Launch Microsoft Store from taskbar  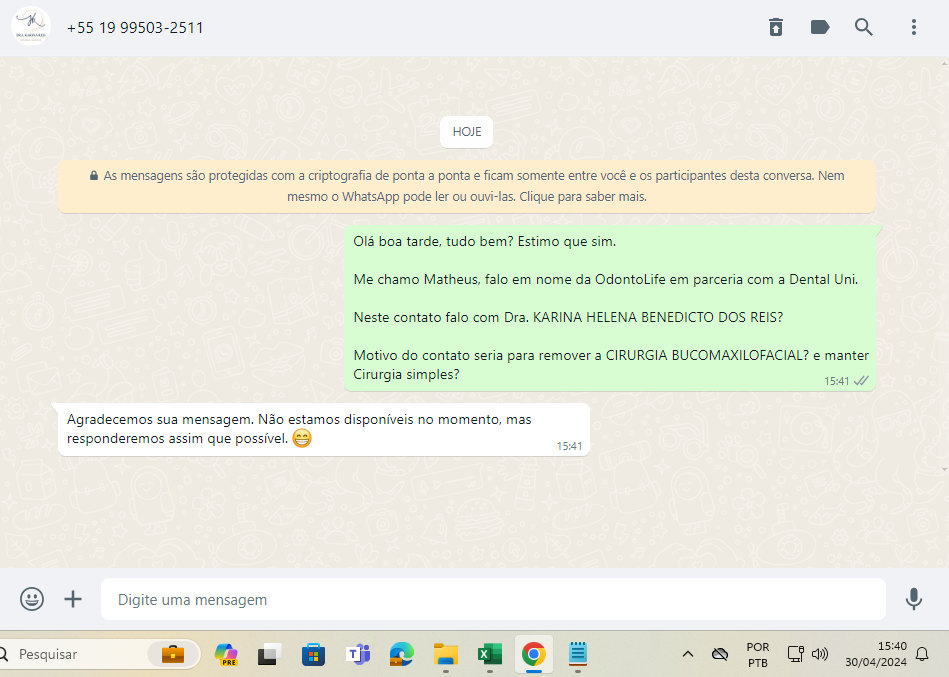point(314,654)
